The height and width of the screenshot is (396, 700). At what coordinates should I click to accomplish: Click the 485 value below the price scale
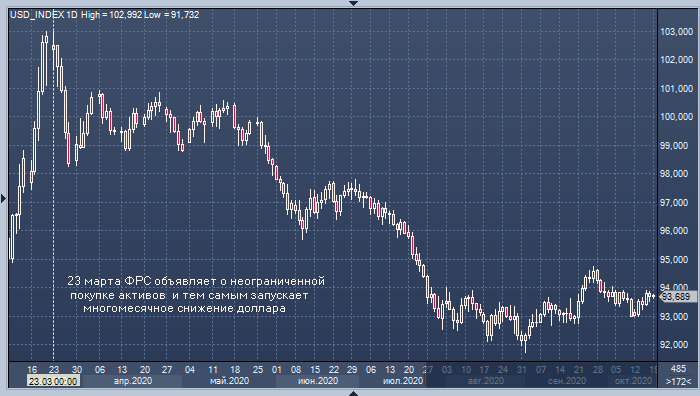(678, 369)
